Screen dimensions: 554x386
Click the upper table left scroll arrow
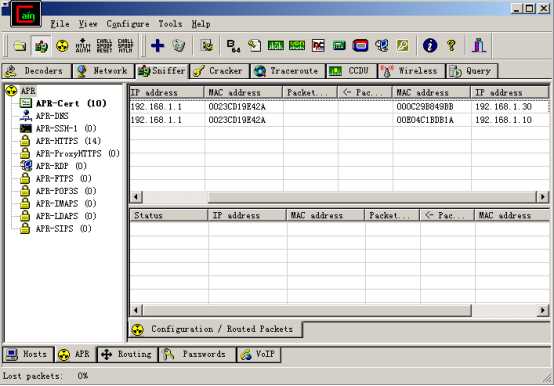coord(136,197)
